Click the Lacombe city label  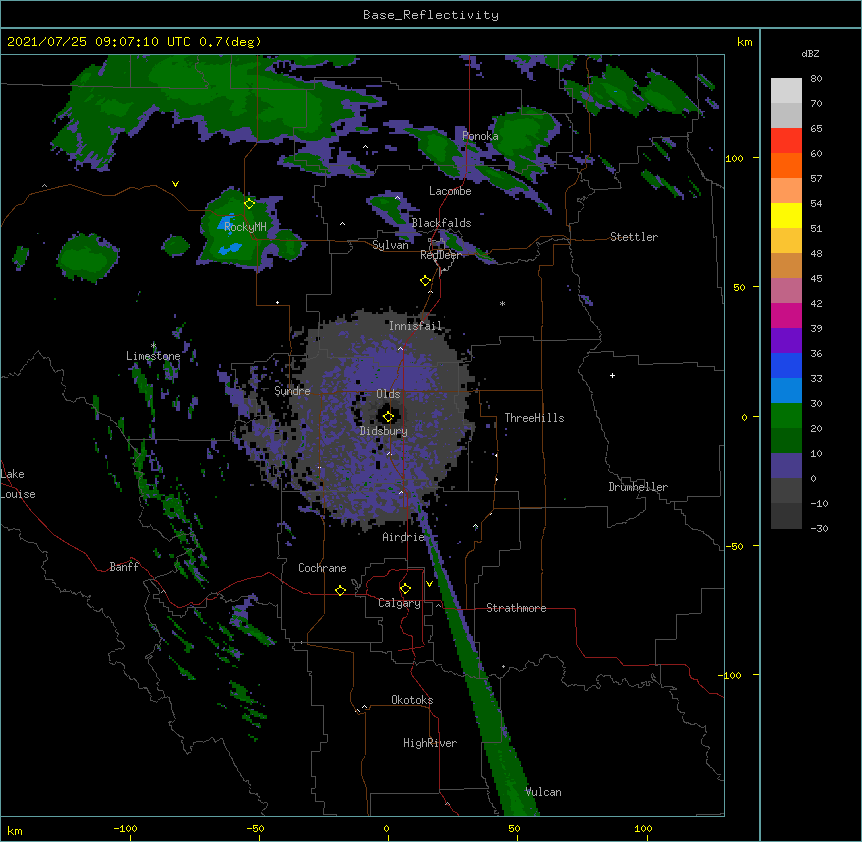(450, 191)
